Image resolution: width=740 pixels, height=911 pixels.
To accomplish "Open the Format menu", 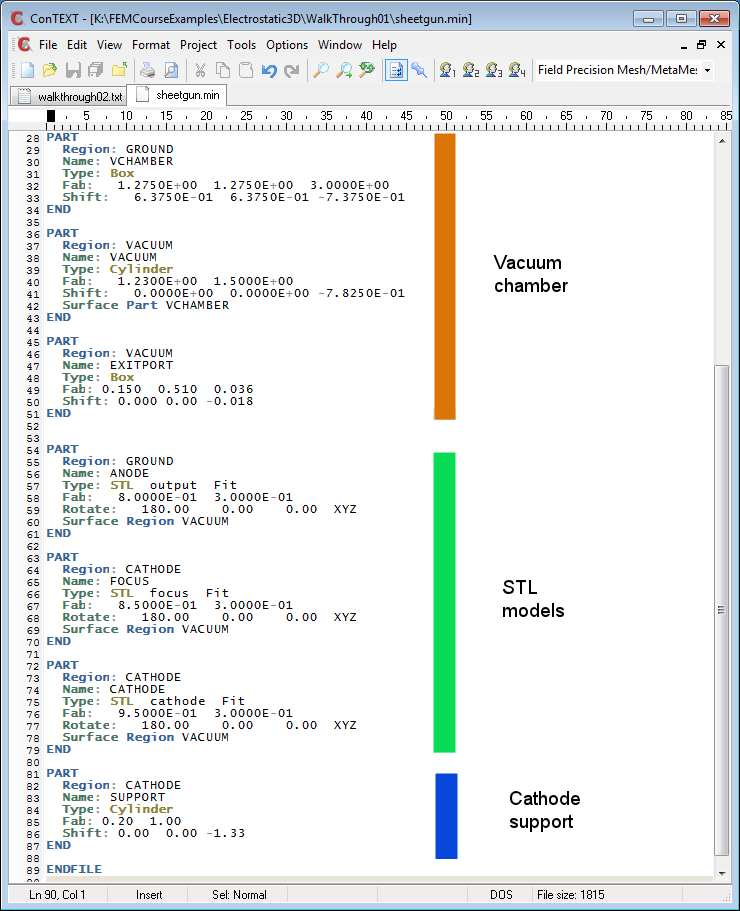I will [x=151, y=45].
